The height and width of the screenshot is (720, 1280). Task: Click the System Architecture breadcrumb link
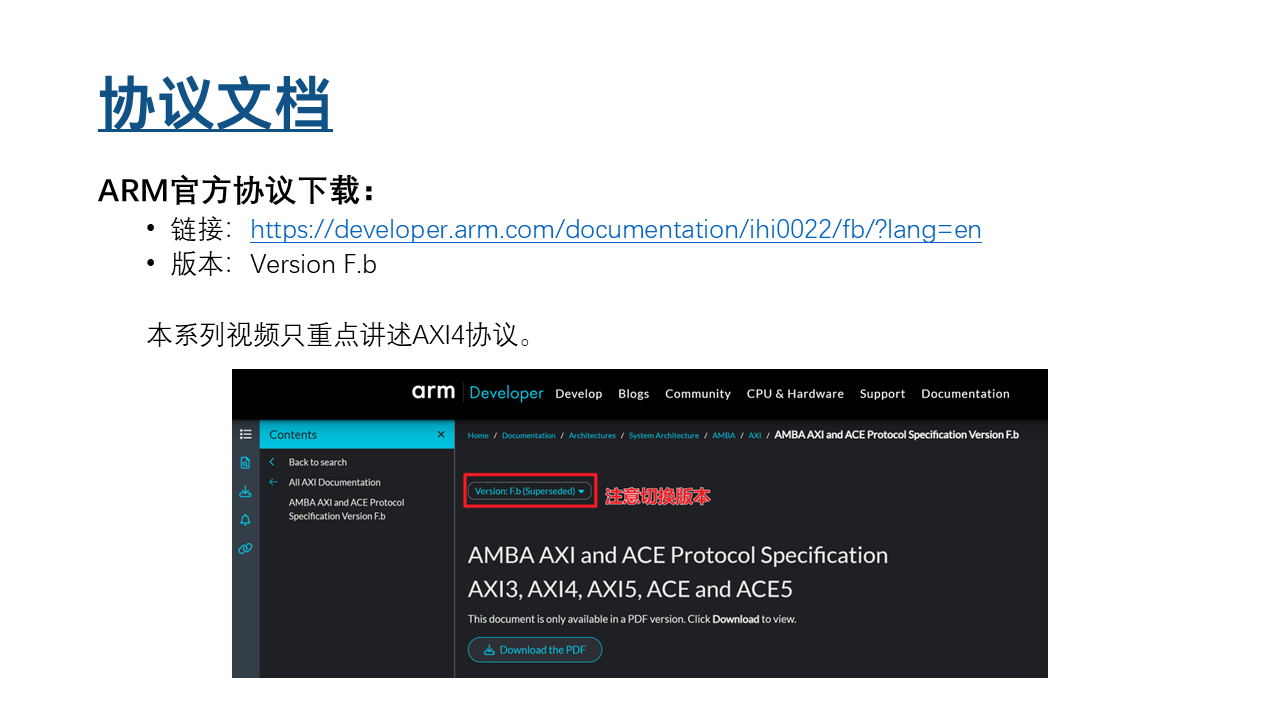(664, 436)
